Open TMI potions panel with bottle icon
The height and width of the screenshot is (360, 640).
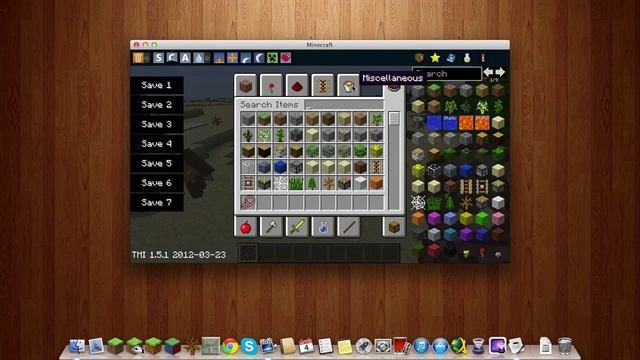467,58
